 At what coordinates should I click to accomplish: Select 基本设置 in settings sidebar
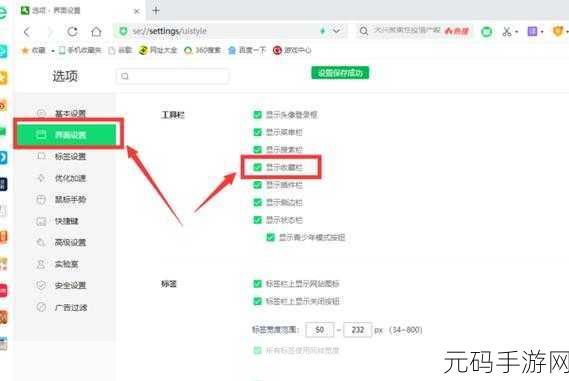[65, 114]
